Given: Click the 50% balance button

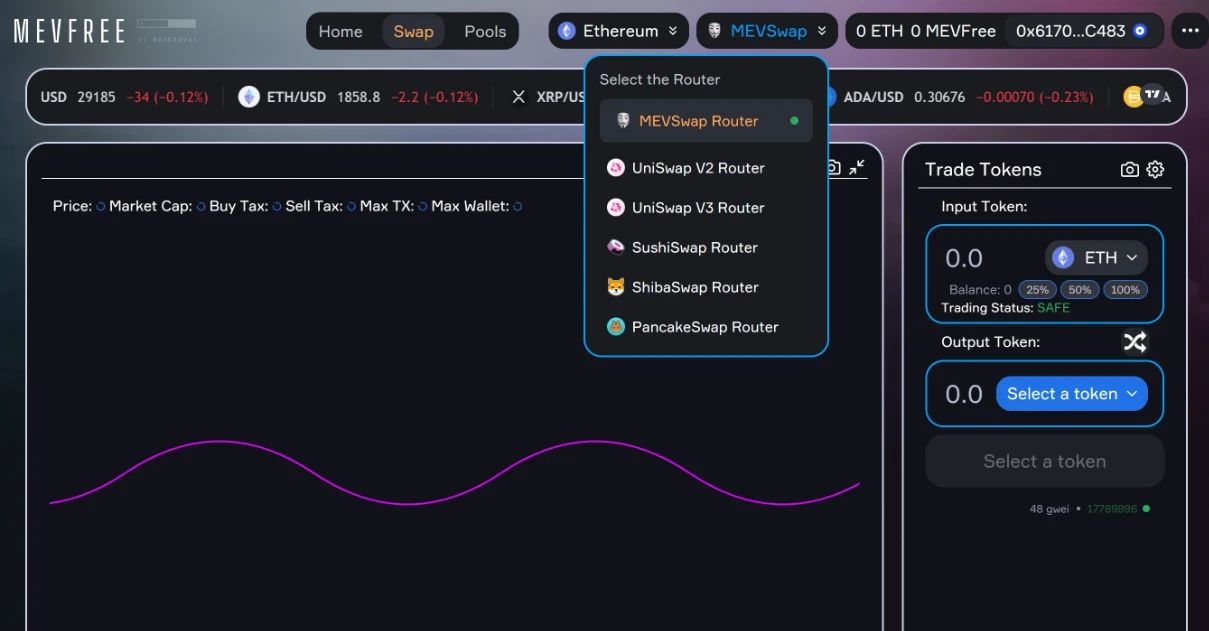Looking at the screenshot, I should tap(1079, 290).
